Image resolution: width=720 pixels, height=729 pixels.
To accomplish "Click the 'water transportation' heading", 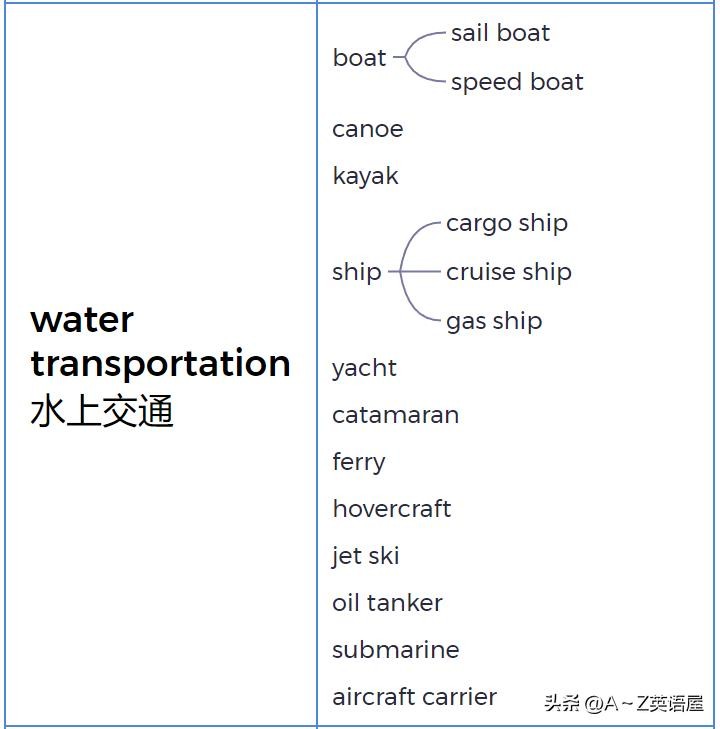I will [160, 341].
